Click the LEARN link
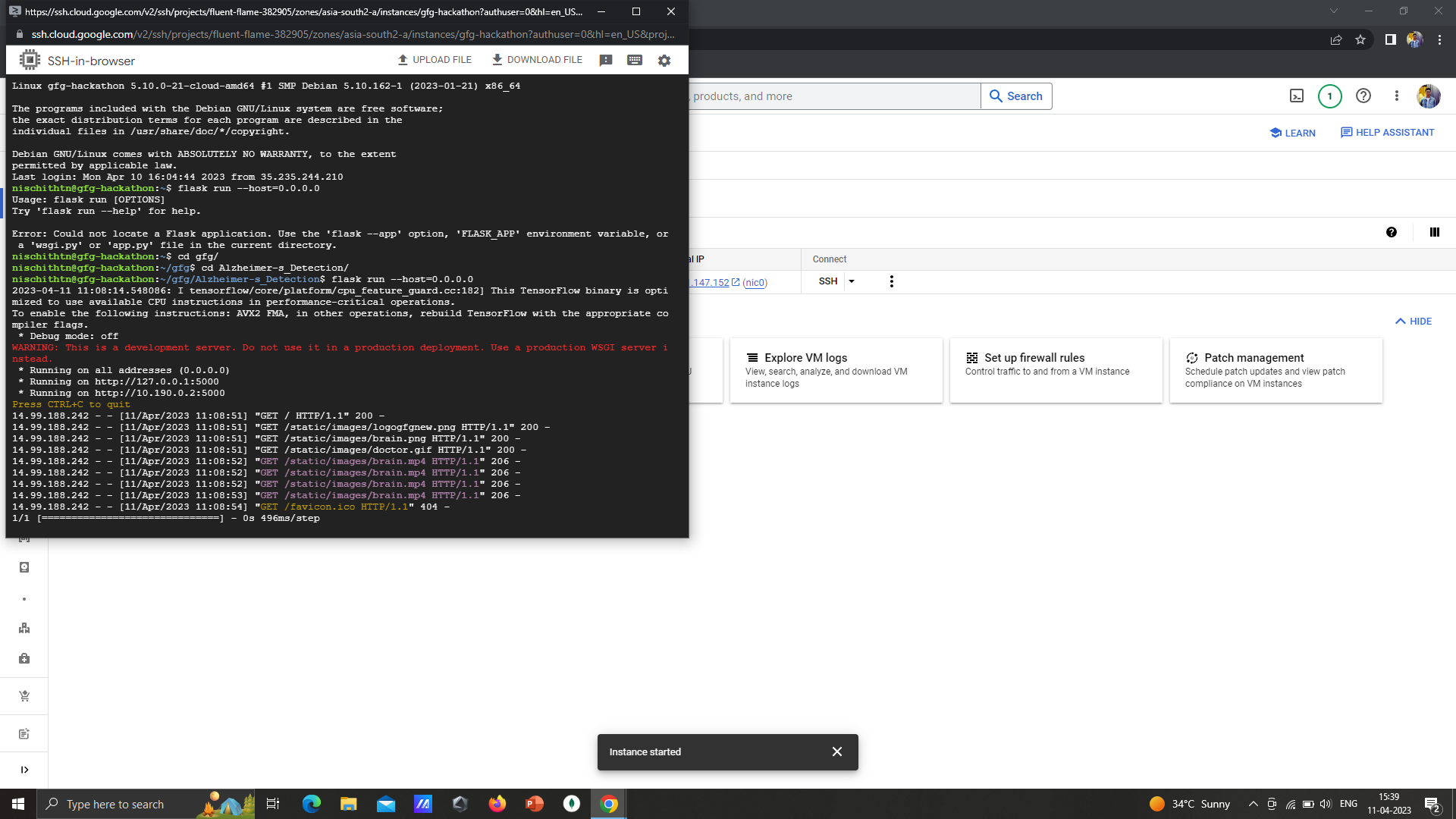Viewport: 1456px width, 819px height. click(1293, 133)
